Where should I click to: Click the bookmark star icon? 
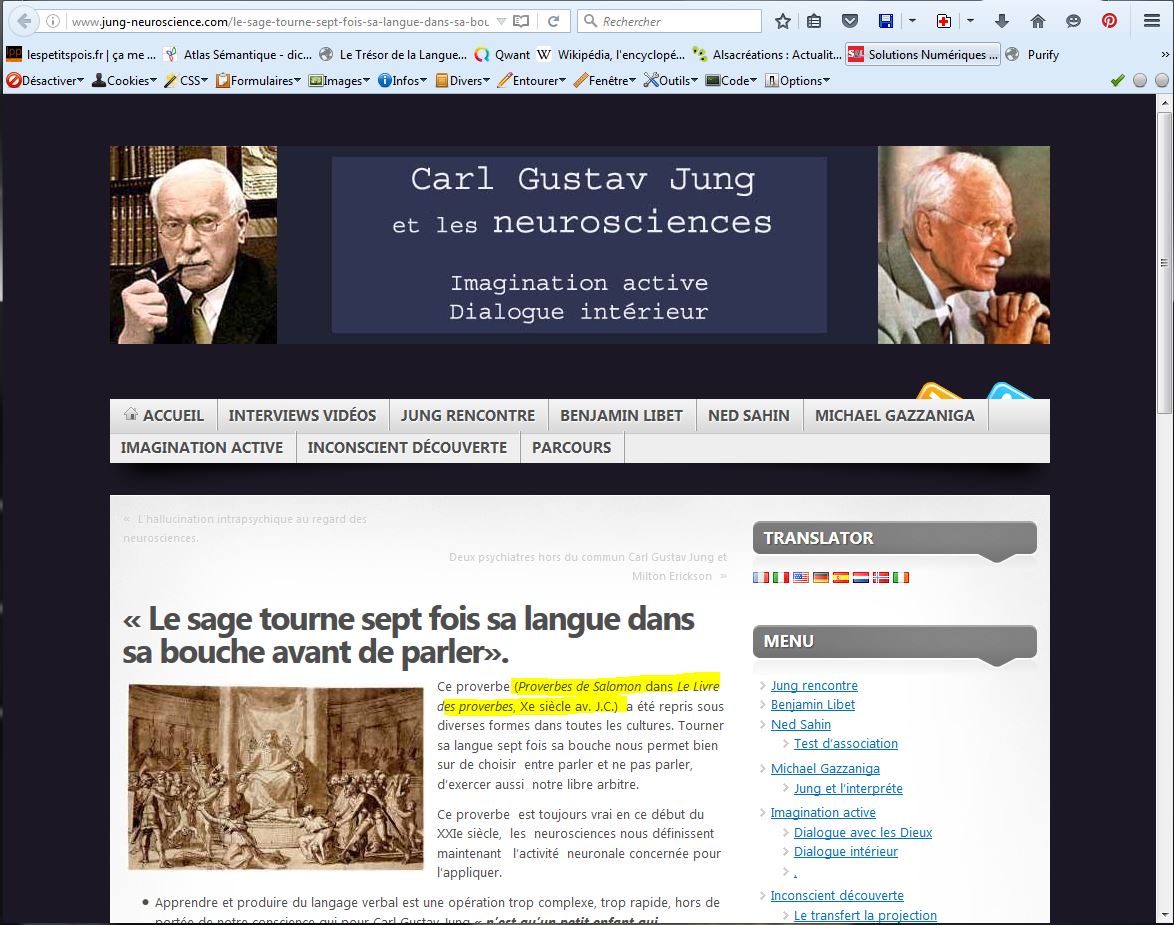pos(783,21)
